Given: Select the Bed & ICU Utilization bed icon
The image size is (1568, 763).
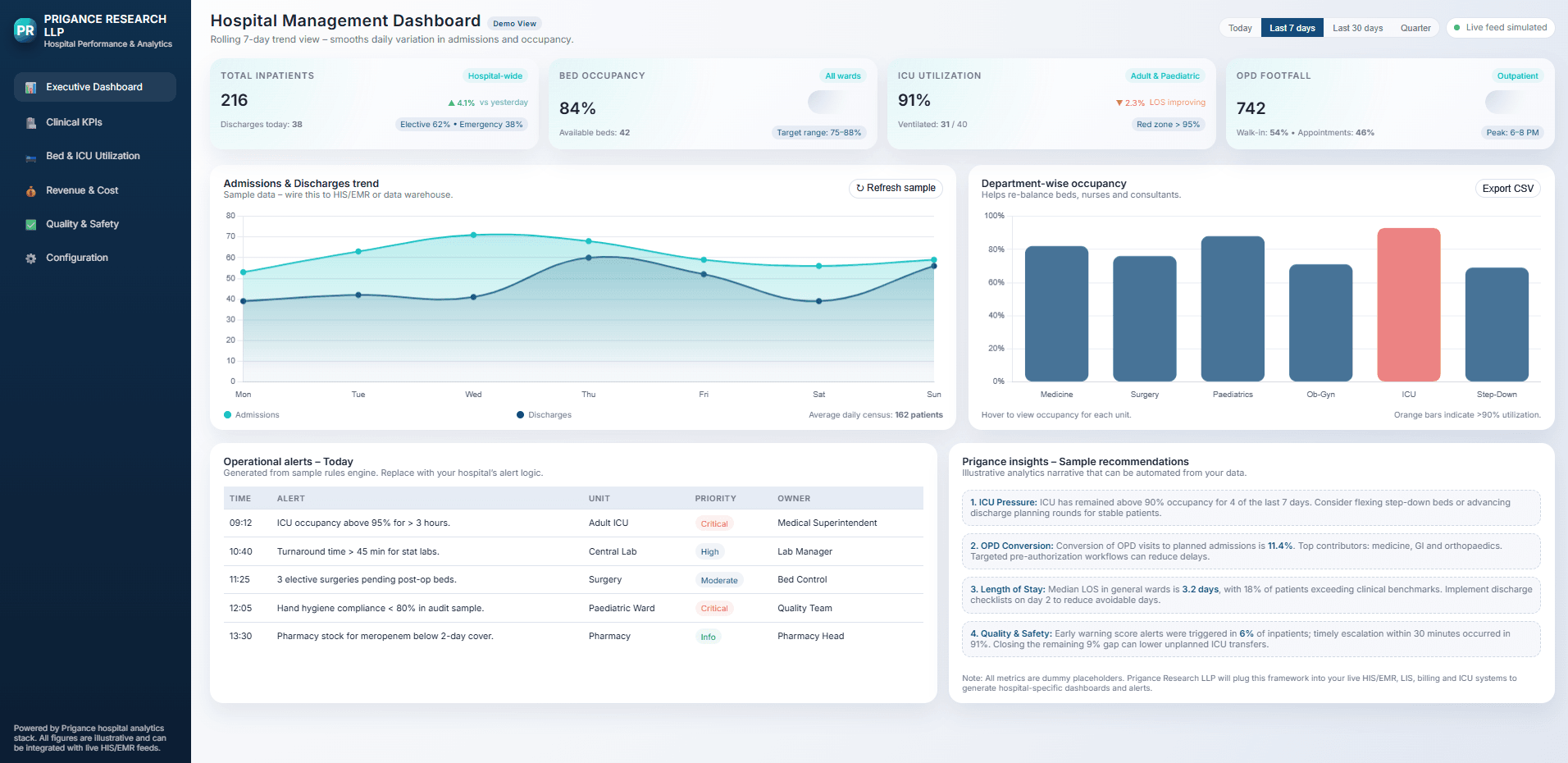Looking at the screenshot, I should 30,156.
